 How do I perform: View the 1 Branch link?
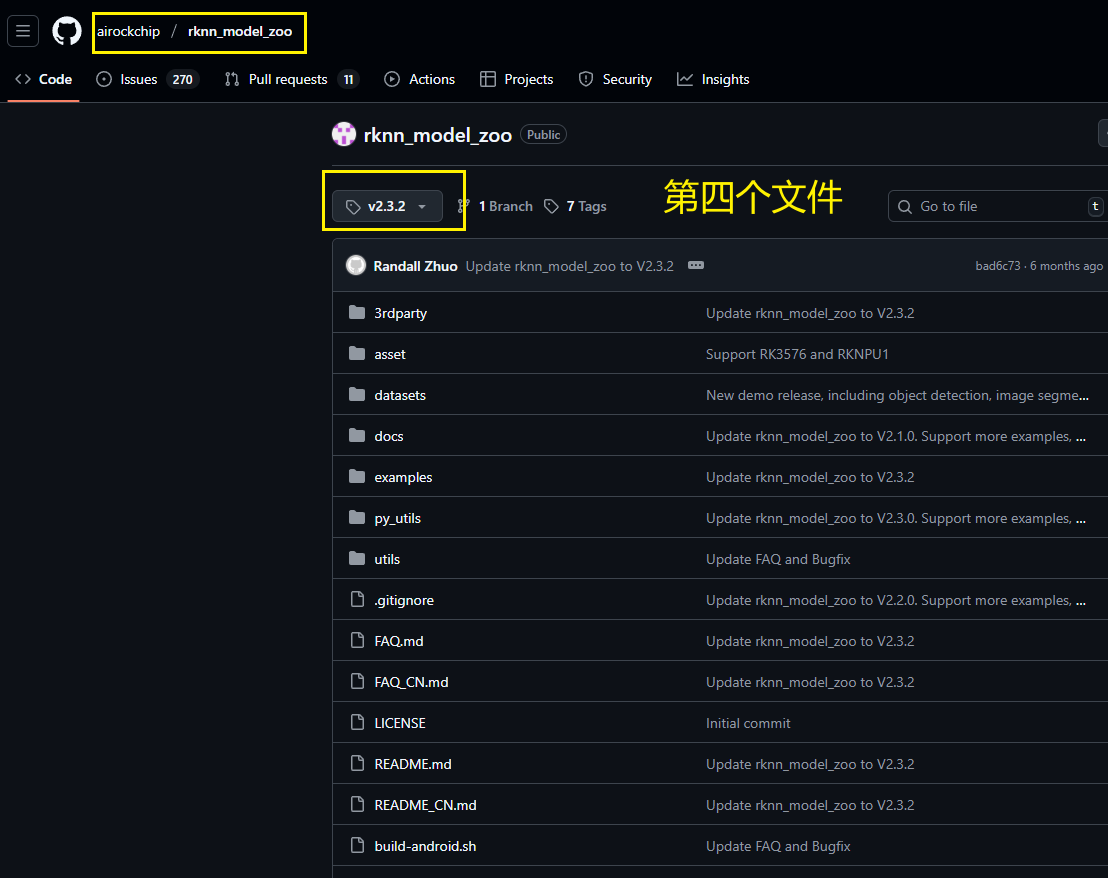tap(496, 206)
